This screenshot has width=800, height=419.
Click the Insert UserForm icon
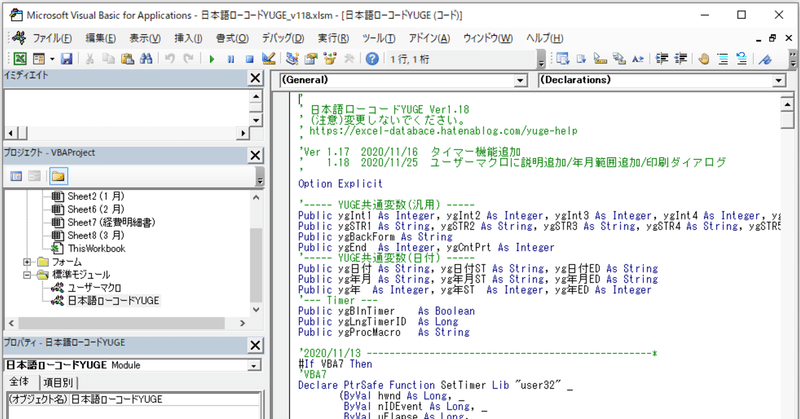point(39,59)
